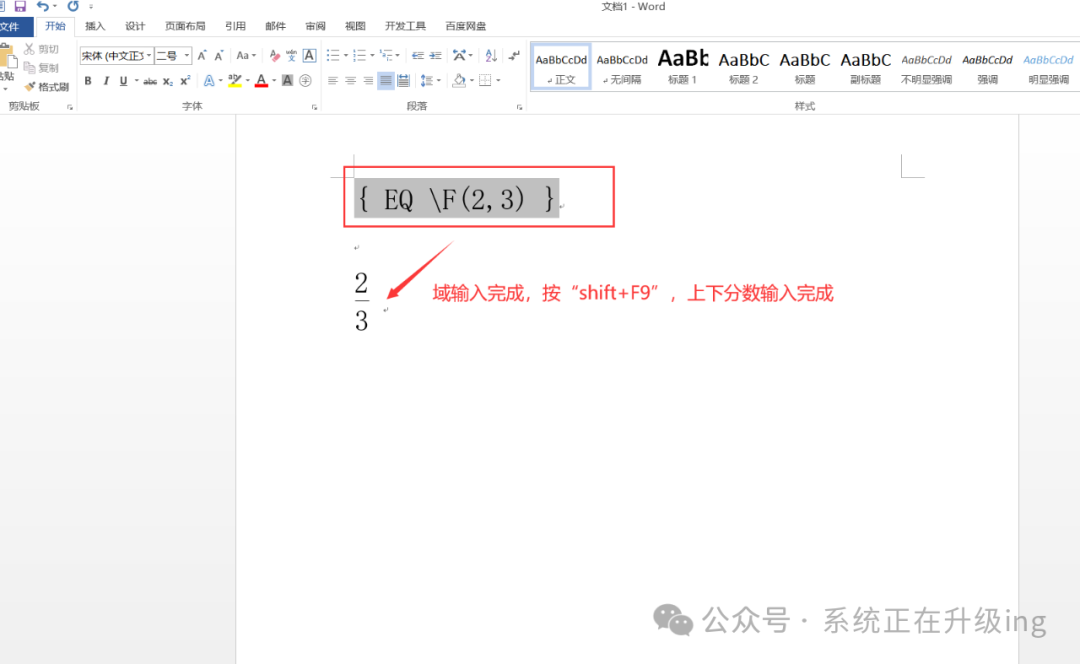1080x664 pixels.
Task: Sort with the A-Z sort icon
Action: click(x=490, y=55)
